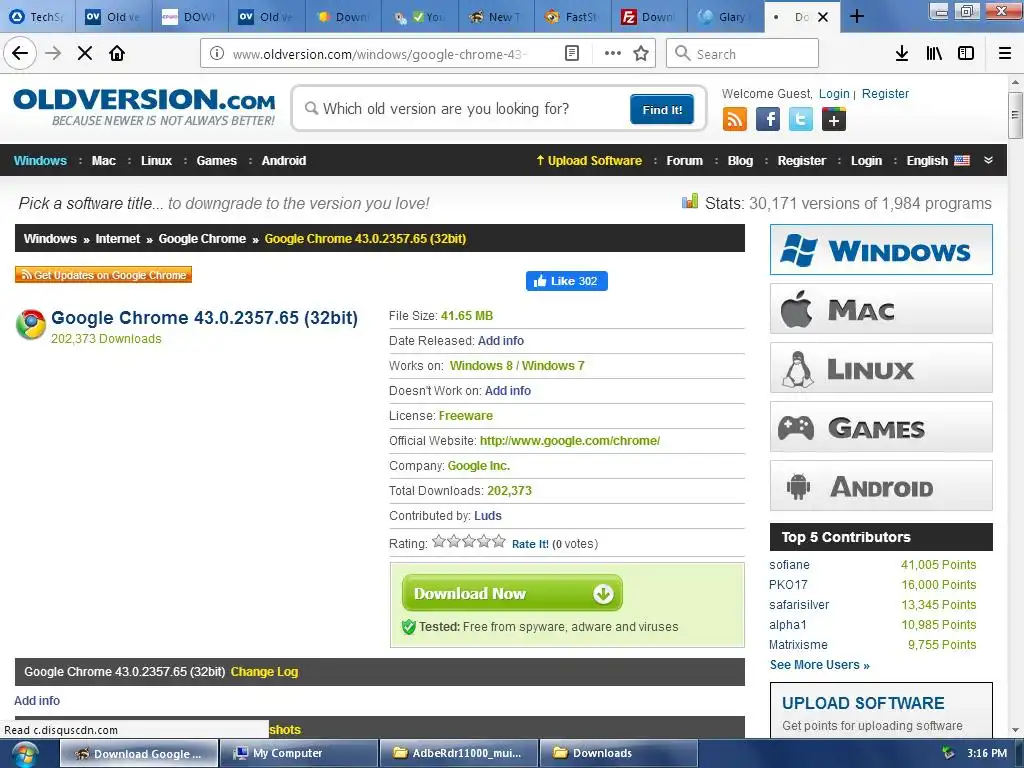Click the Download Now button
Screen dimensions: 1024x768
point(512,594)
